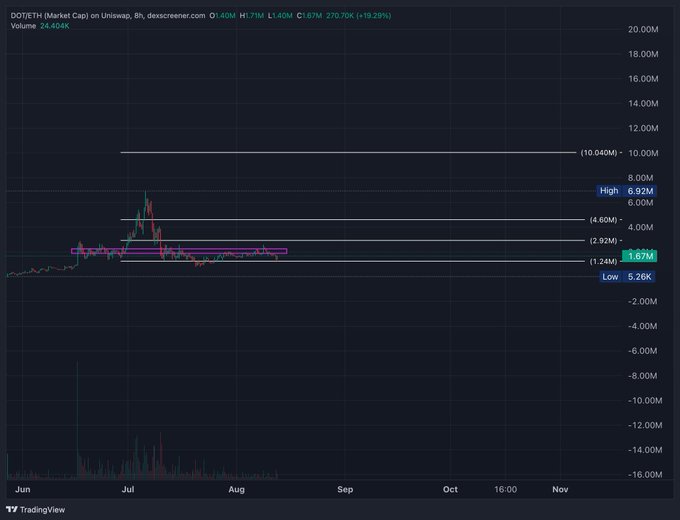680x520 pixels.
Task: Click the 4.00M price axis label
Action: point(641,227)
